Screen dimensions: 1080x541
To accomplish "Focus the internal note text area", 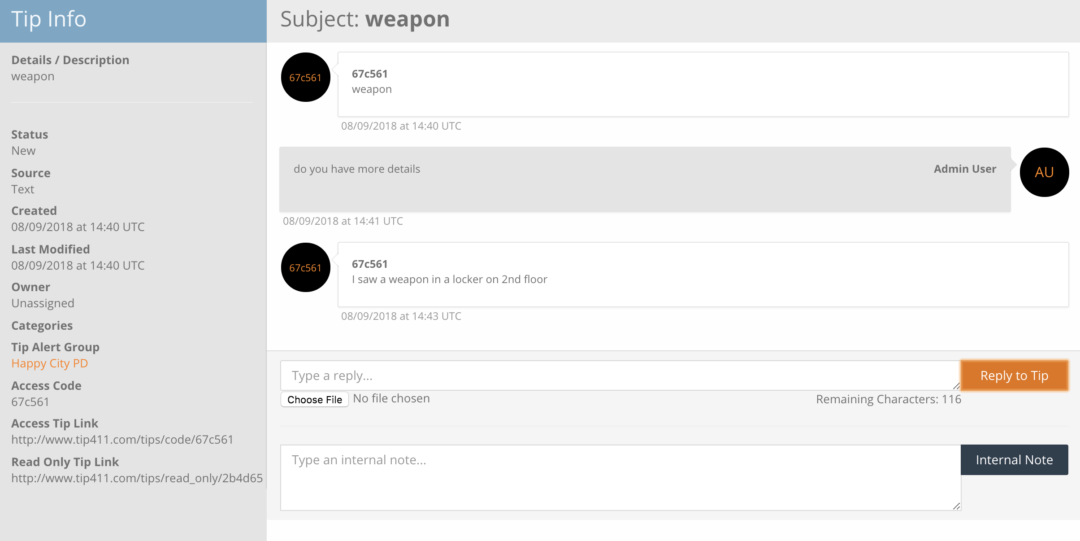I will (x=620, y=478).
